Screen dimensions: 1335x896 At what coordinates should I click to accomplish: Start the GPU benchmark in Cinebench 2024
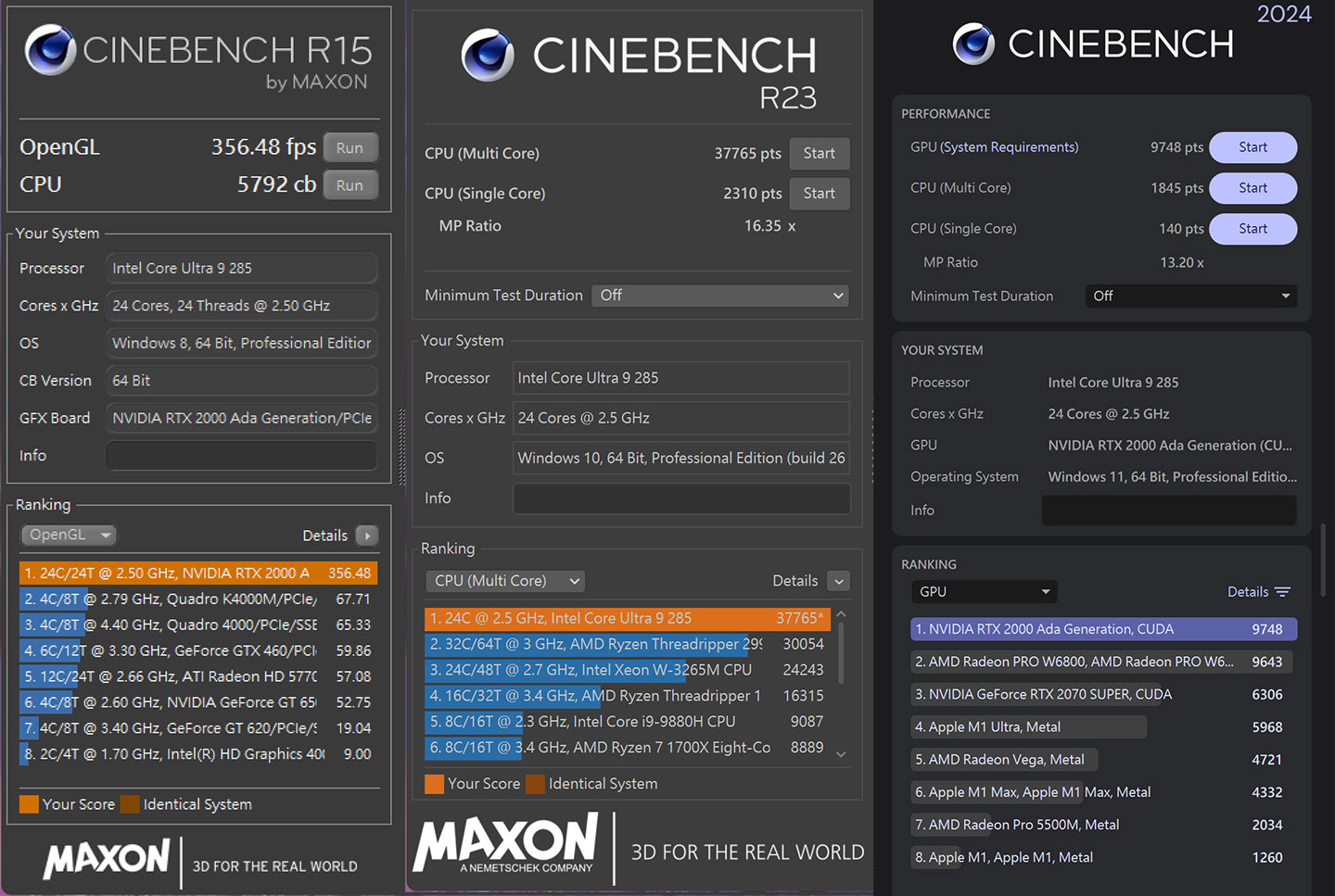click(x=1252, y=147)
